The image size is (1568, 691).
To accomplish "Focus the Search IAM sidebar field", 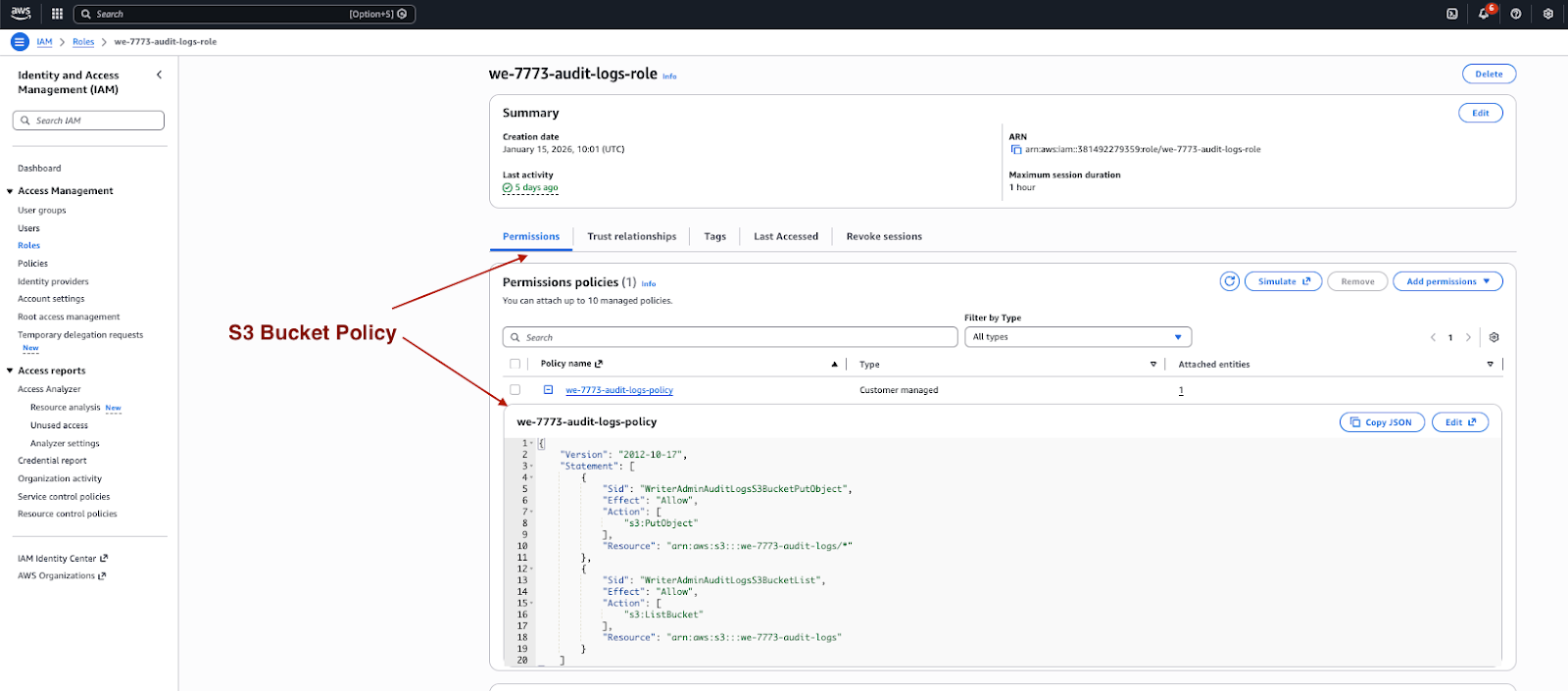I will pyautogui.click(x=88, y=121).
